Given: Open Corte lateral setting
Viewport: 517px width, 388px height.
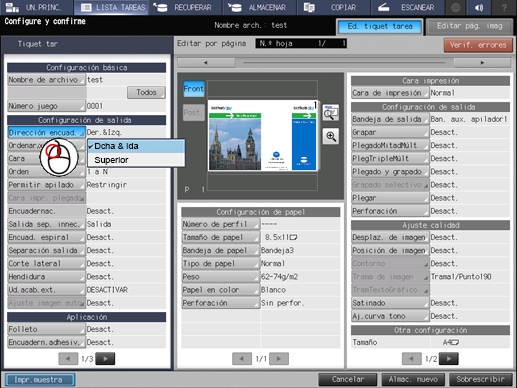Looking at the screenshot, I should pos(46,263).
